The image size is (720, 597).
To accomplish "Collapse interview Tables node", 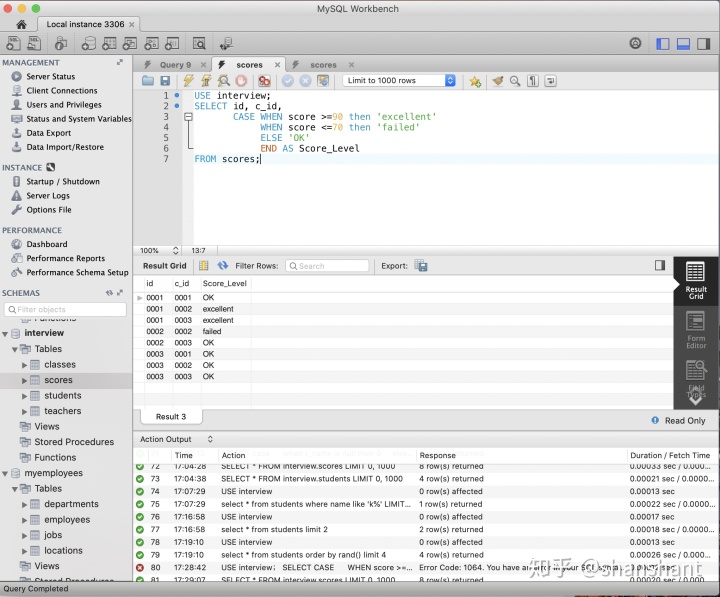I will tap(15, 349).
